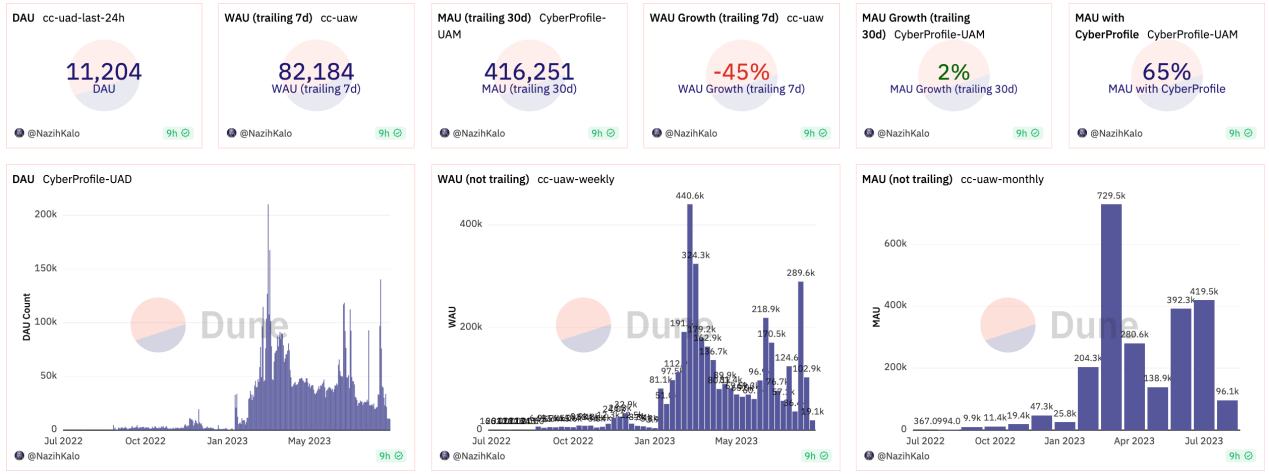Click the 392.3k bar in MAU chart
1269x474 pixels.
1180,368
